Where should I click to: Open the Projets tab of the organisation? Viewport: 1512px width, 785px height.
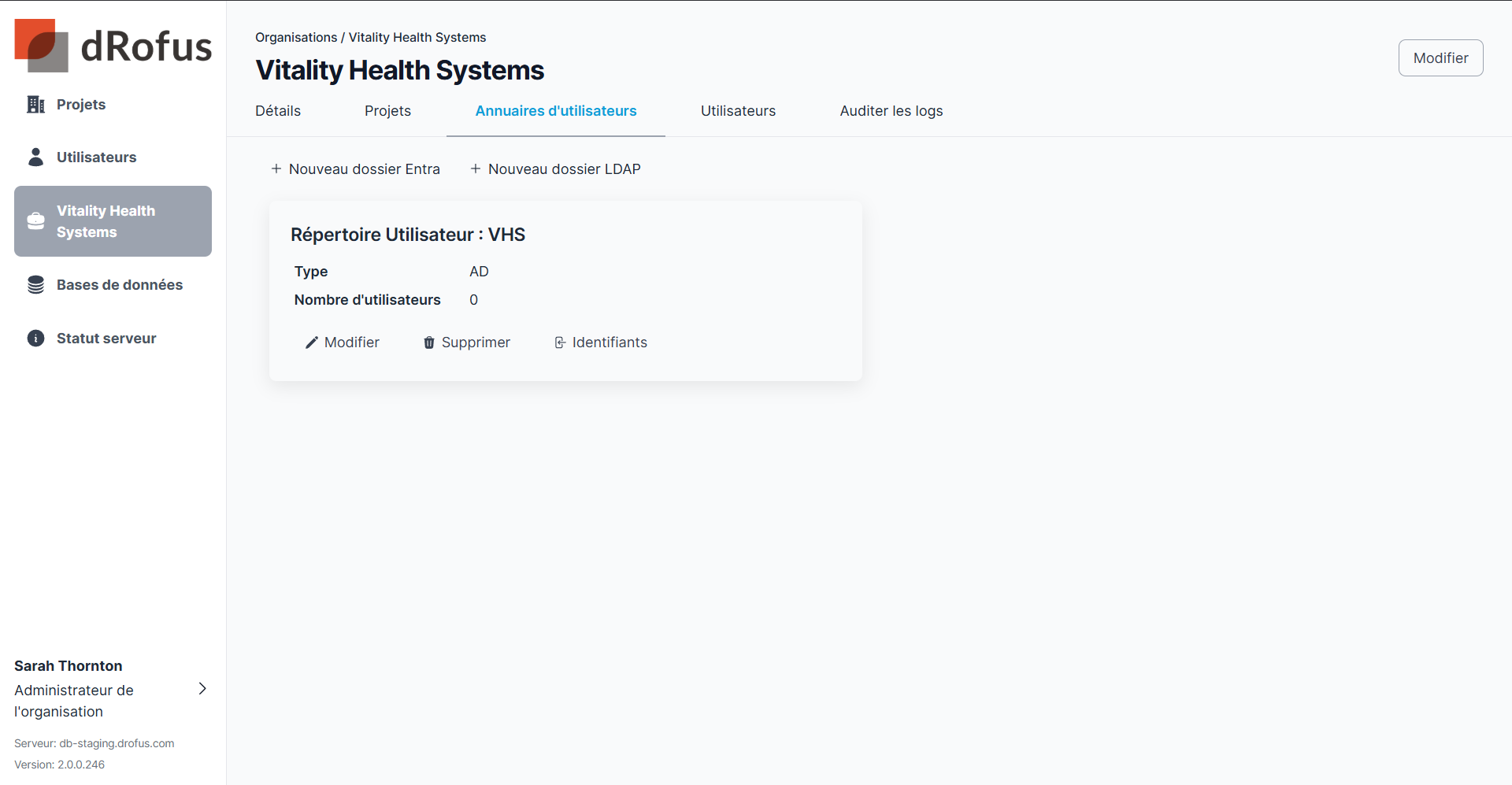[x=387, y=111]
